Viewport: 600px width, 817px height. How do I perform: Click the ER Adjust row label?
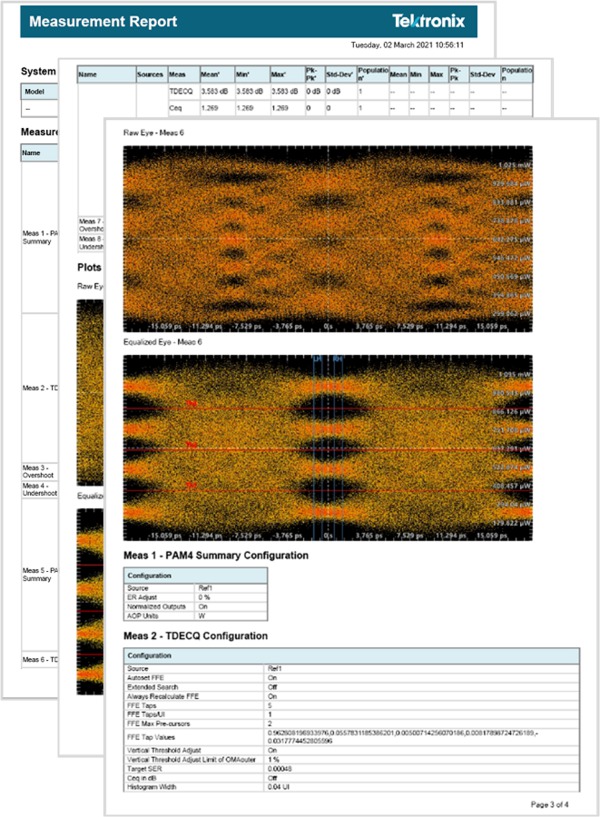click(142, 597)
